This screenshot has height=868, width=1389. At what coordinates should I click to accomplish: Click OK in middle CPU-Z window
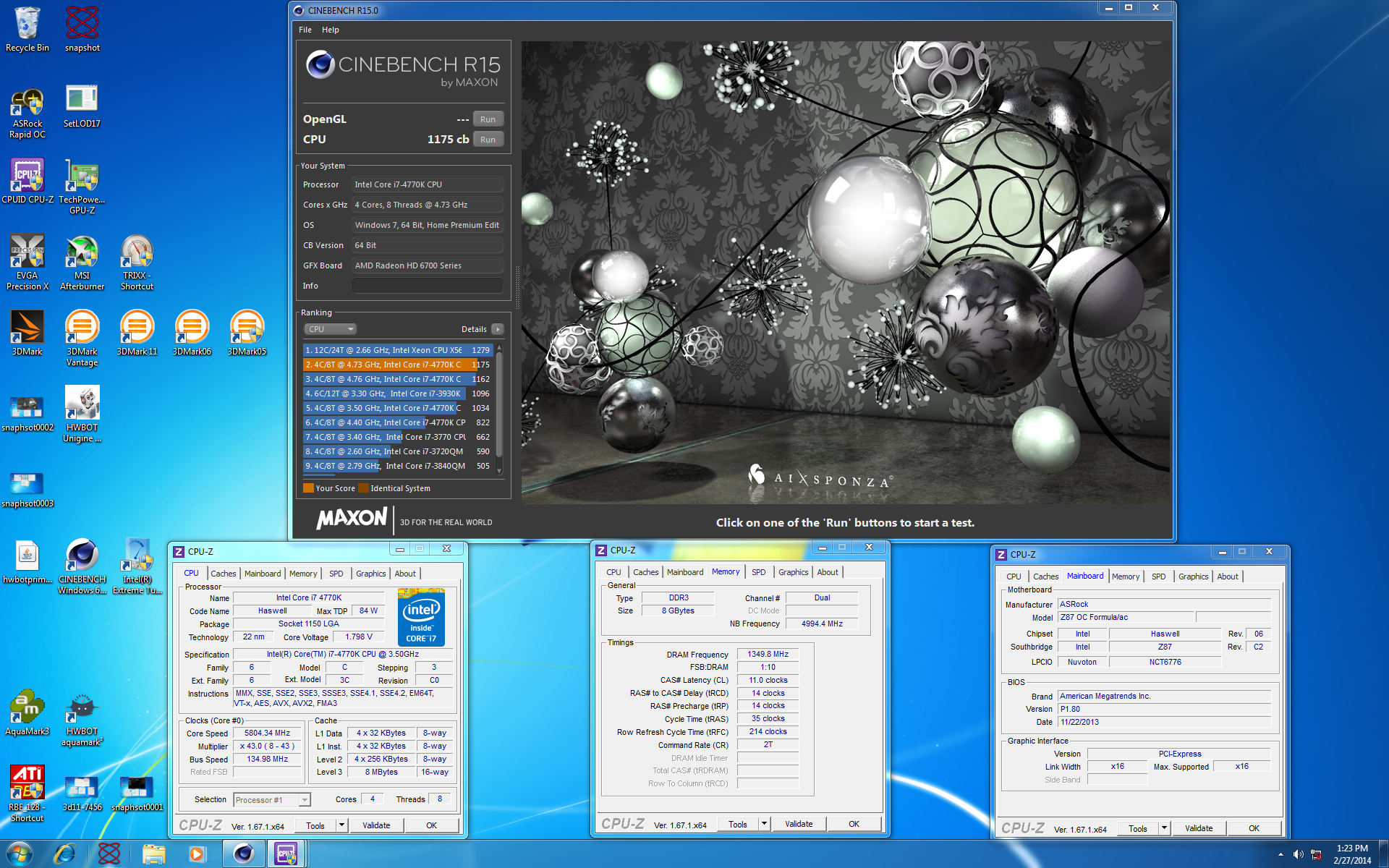click(854, 824)
